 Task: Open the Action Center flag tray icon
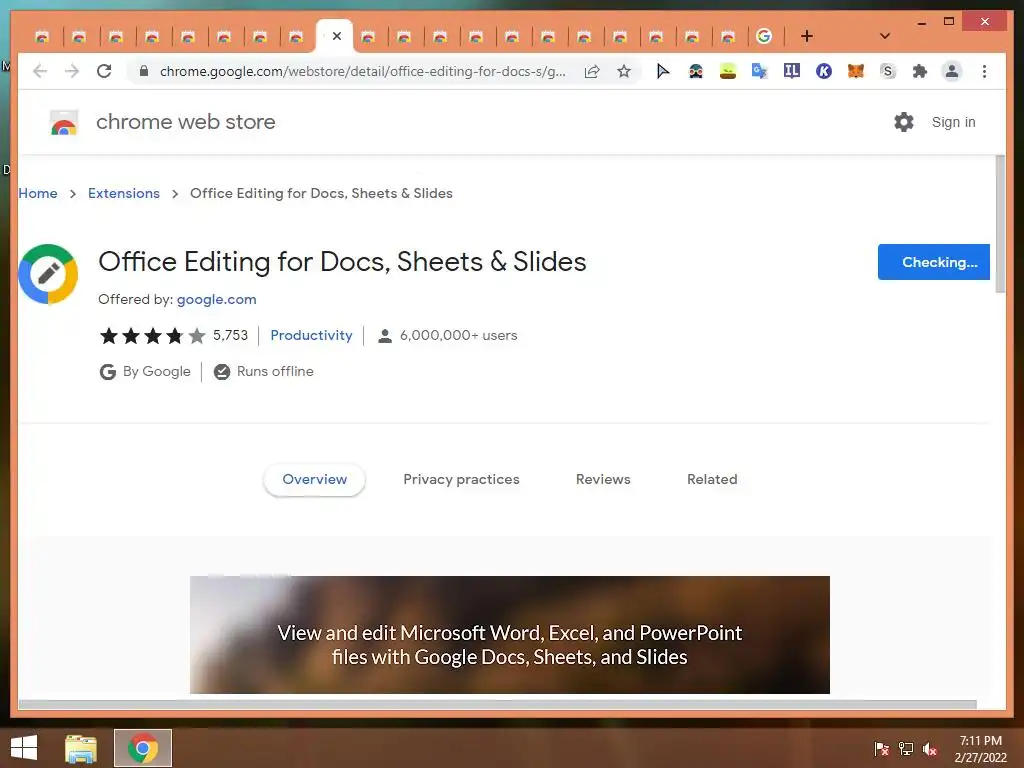pos(882,748)
